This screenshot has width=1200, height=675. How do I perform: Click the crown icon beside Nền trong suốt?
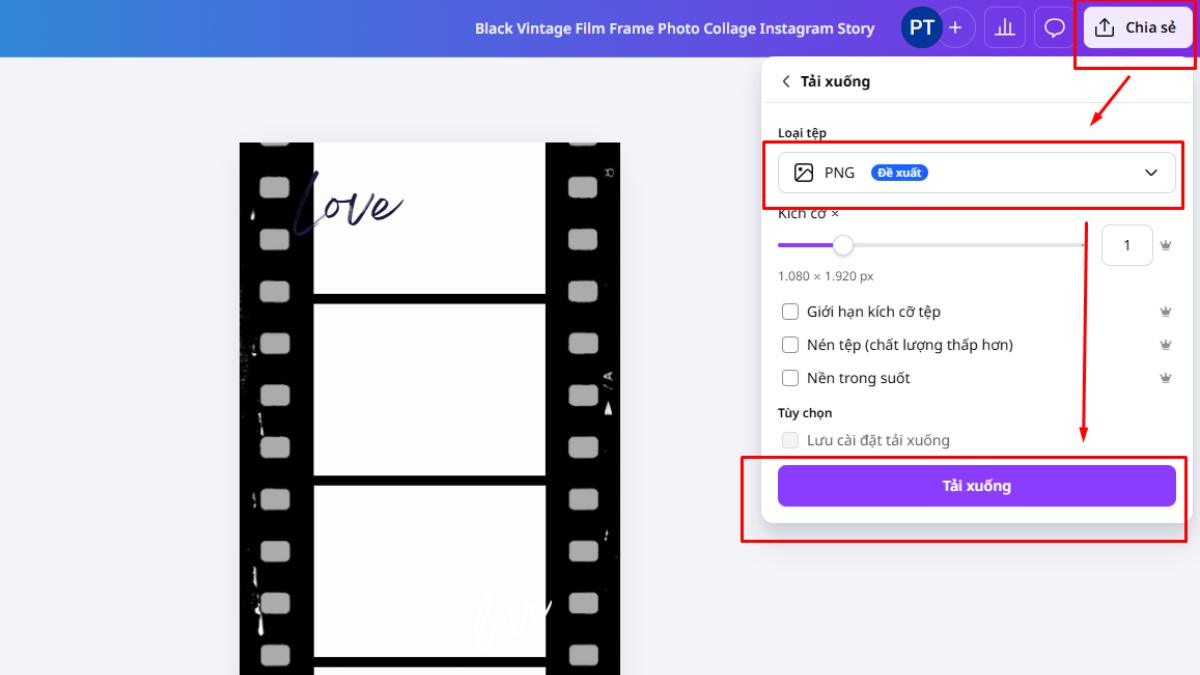[1165, 378]
